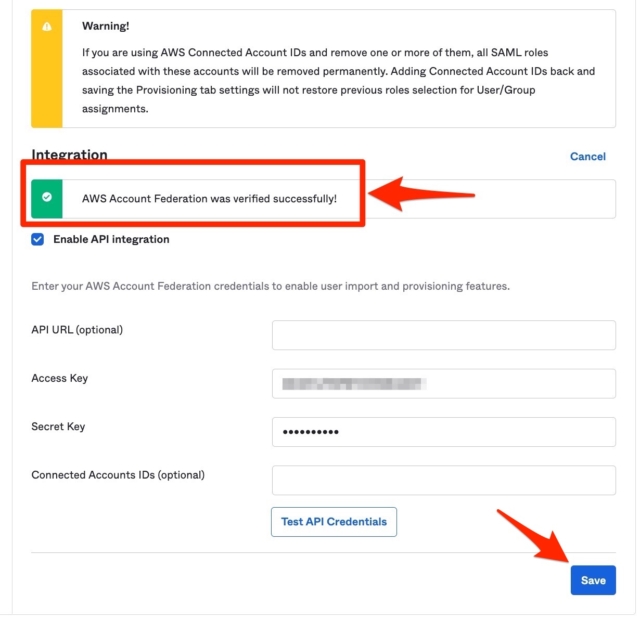Click the masked Secret Key dots
The height and width of the screenshot is (619, 640).
tap(311, 432)
